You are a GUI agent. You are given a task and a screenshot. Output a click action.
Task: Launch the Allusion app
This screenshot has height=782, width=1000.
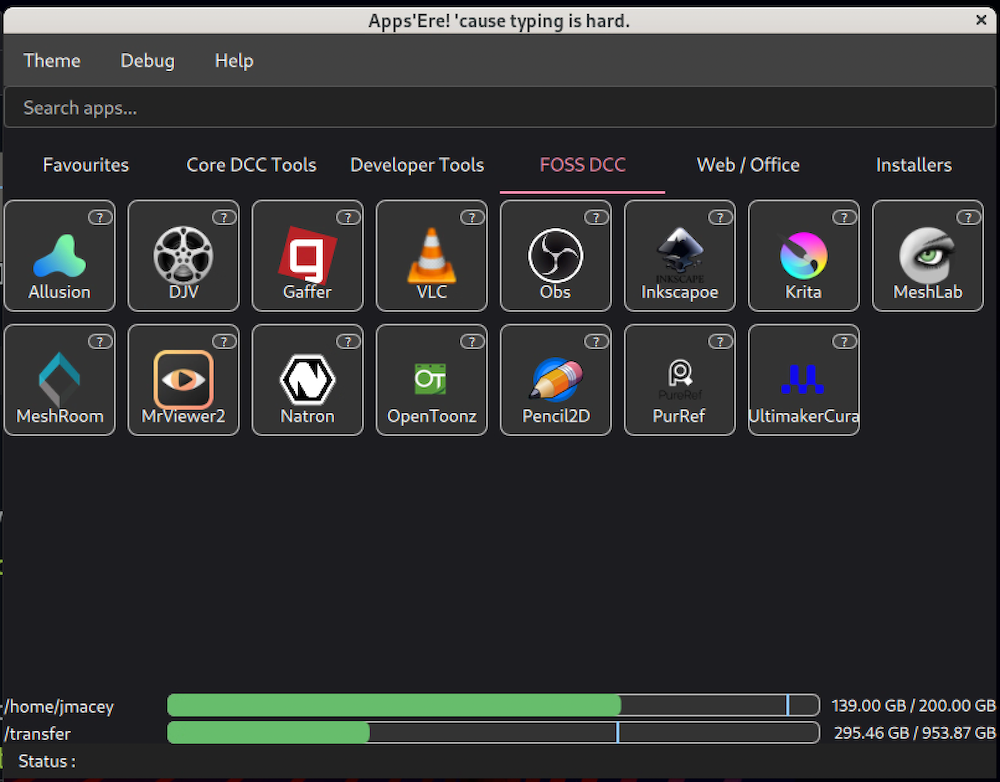pyautogui.click(x=59, y=257)
